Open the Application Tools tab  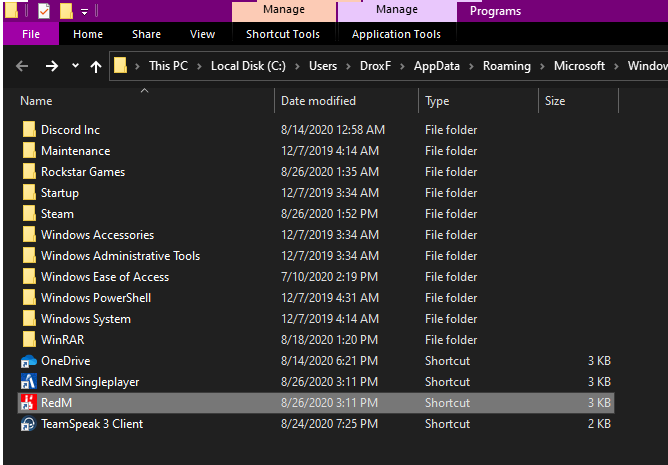pos(396,34)
